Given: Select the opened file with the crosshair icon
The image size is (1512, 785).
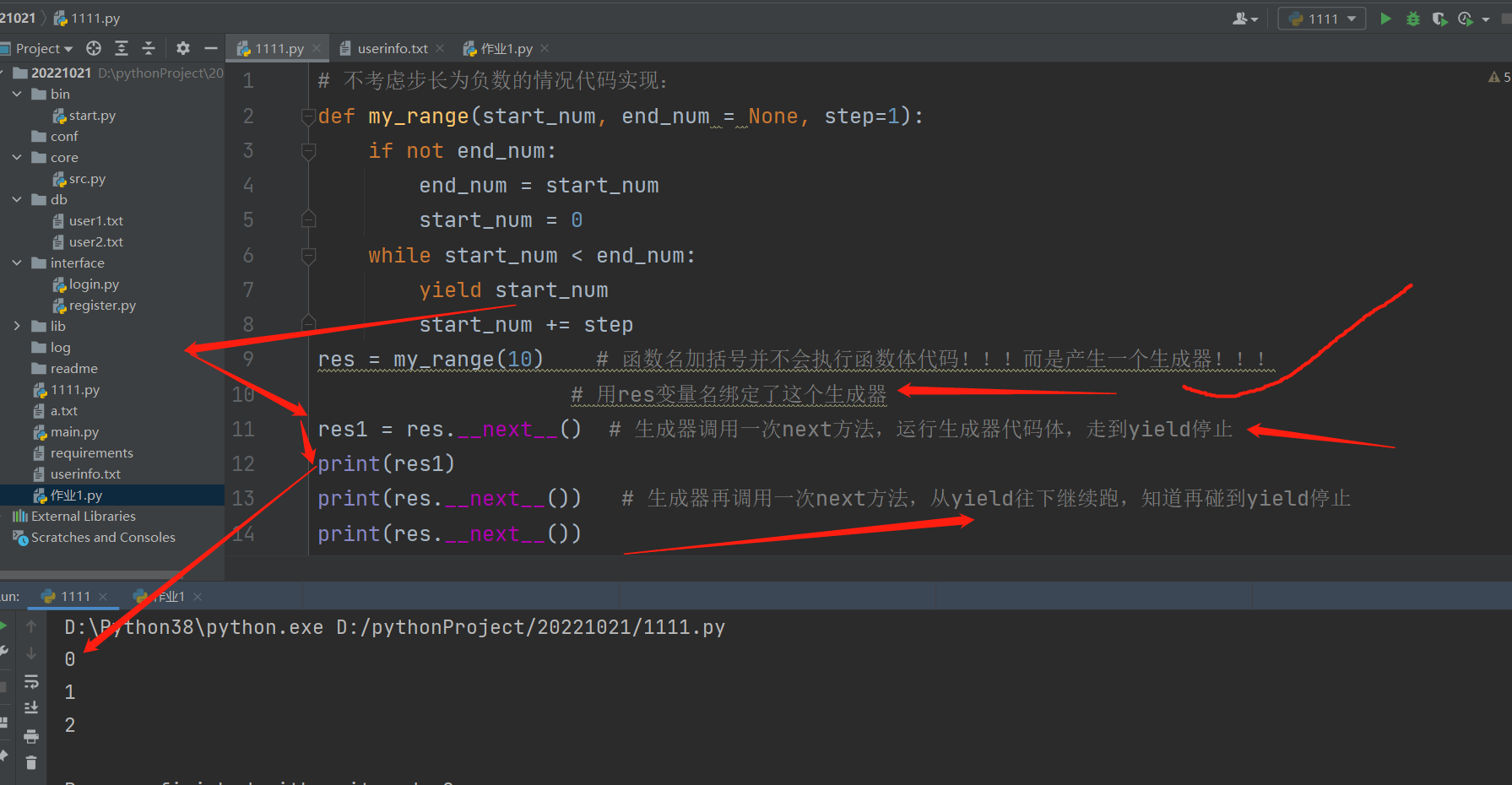Looking at the screenshot, I should click(94, 48).
